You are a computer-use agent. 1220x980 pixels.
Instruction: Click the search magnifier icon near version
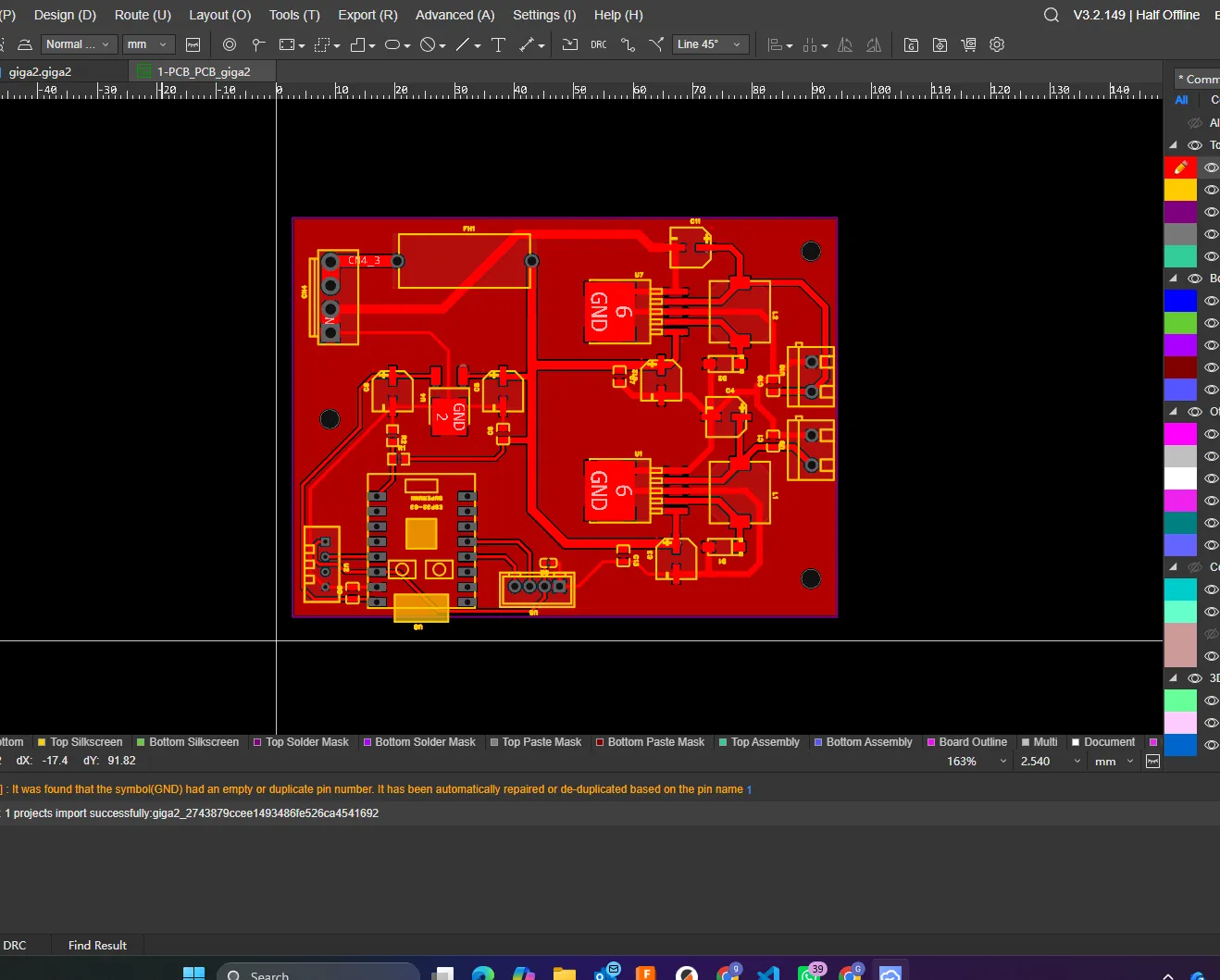tap(1051, 15)
